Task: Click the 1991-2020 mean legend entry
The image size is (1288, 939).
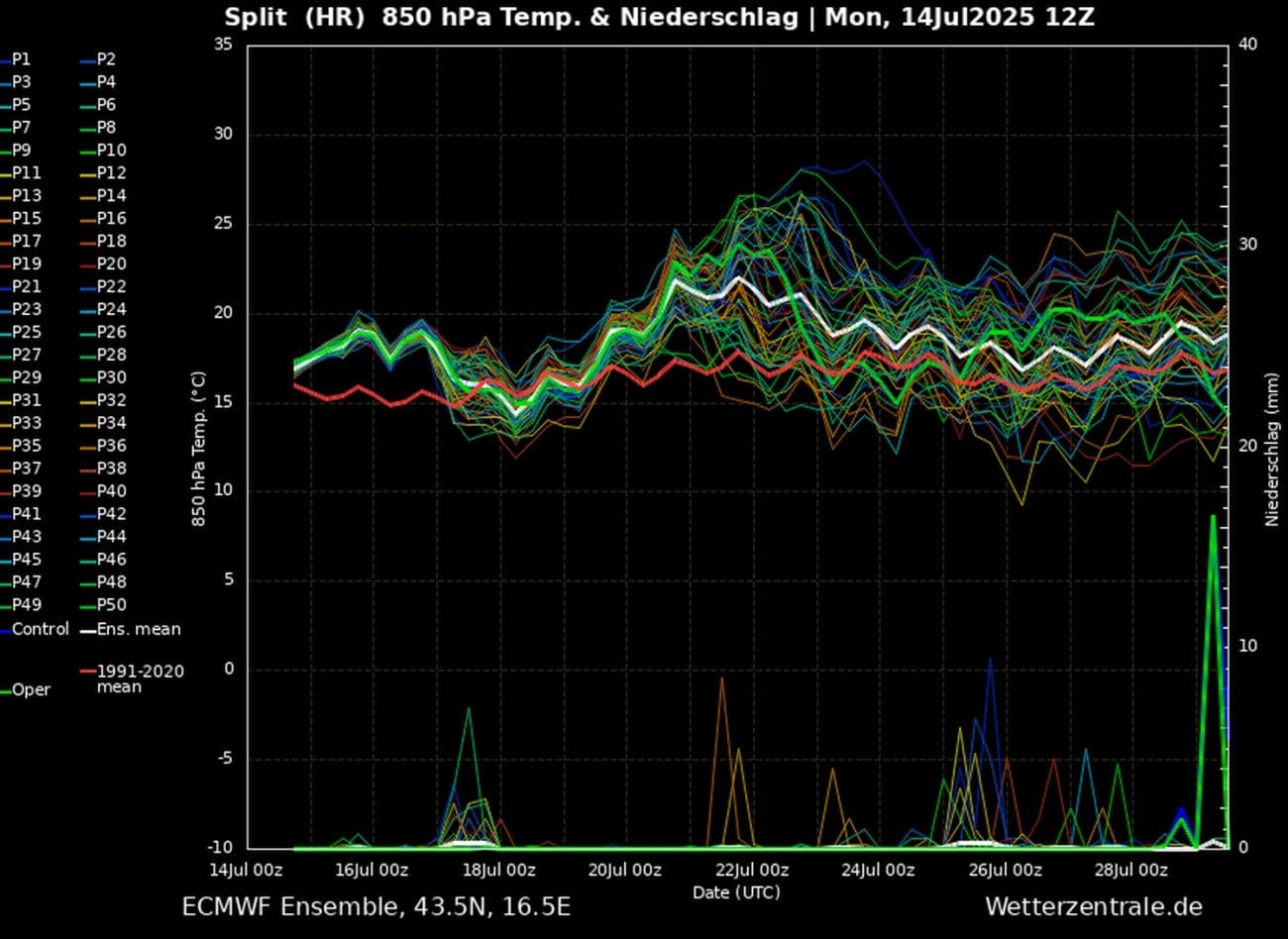Action: 139,679
